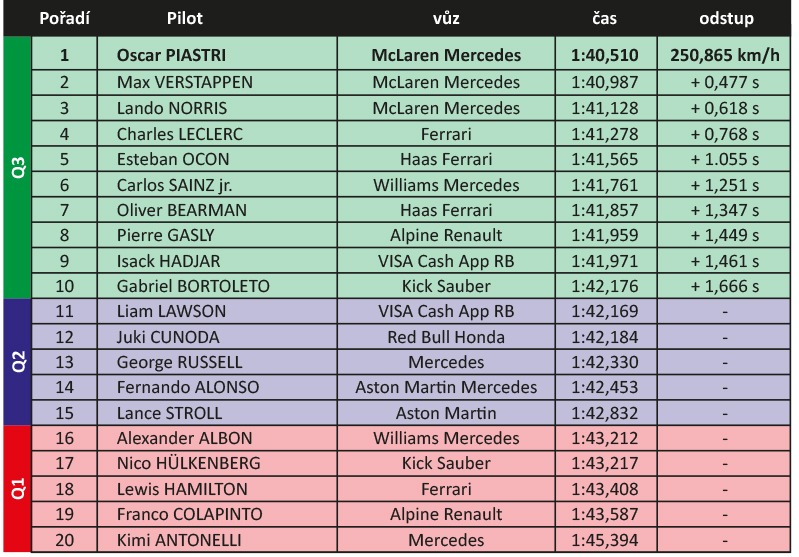Select Lewis HAMILTON's time 1:43,408
Viewport: 799px width, 557px height.
click(x=606, y=489)
